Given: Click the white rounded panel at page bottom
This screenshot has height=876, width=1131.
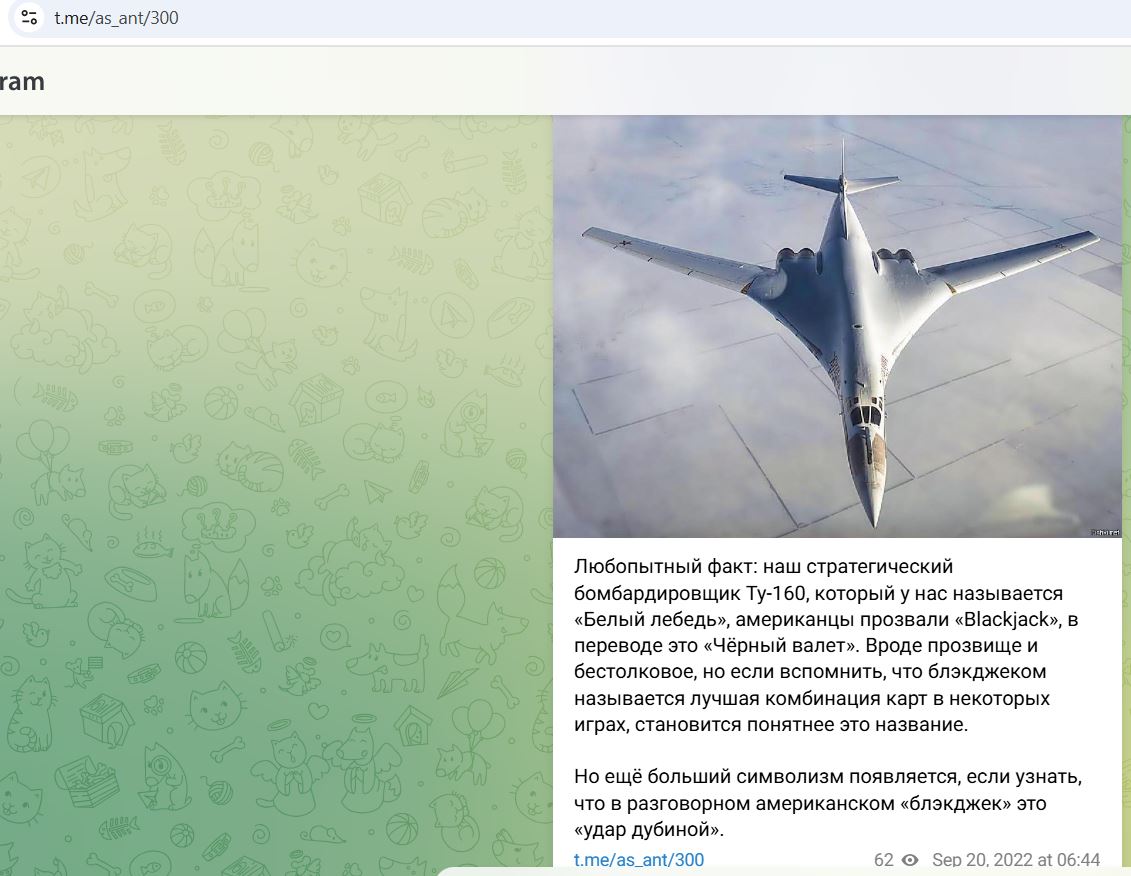Looking at the screenshot, I should pos(783,872).
